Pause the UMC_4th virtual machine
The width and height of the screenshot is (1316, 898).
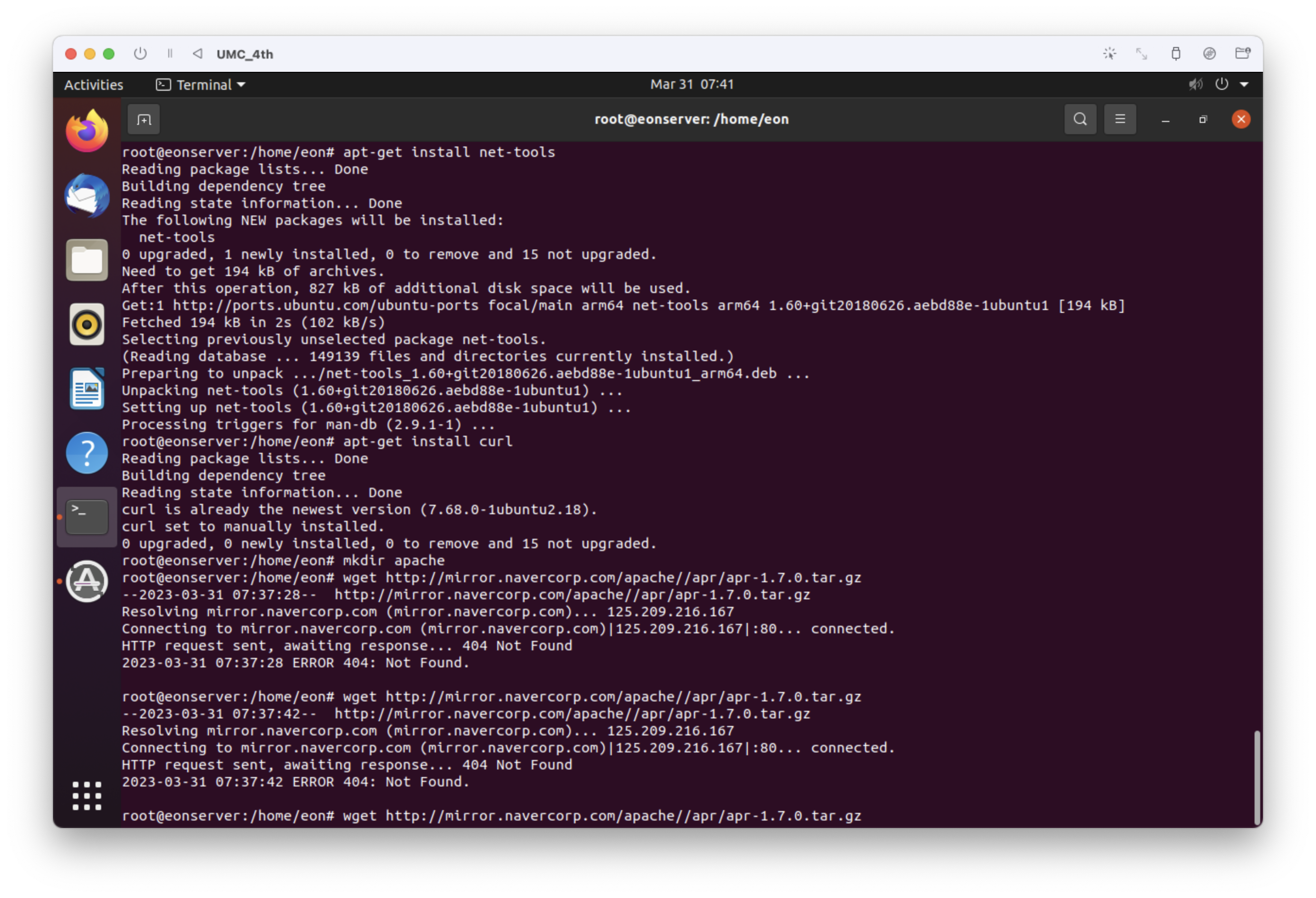coord(170,54)
